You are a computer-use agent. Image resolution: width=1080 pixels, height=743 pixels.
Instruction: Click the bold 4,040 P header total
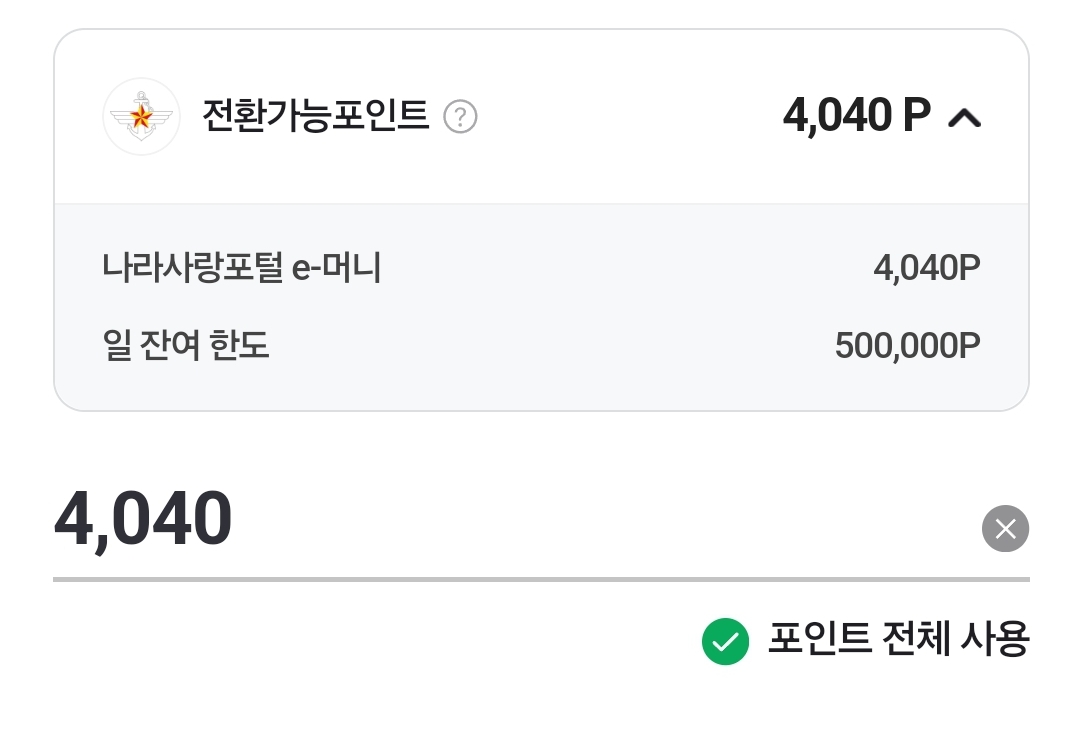pyautogui.click(x=856, y=116)
